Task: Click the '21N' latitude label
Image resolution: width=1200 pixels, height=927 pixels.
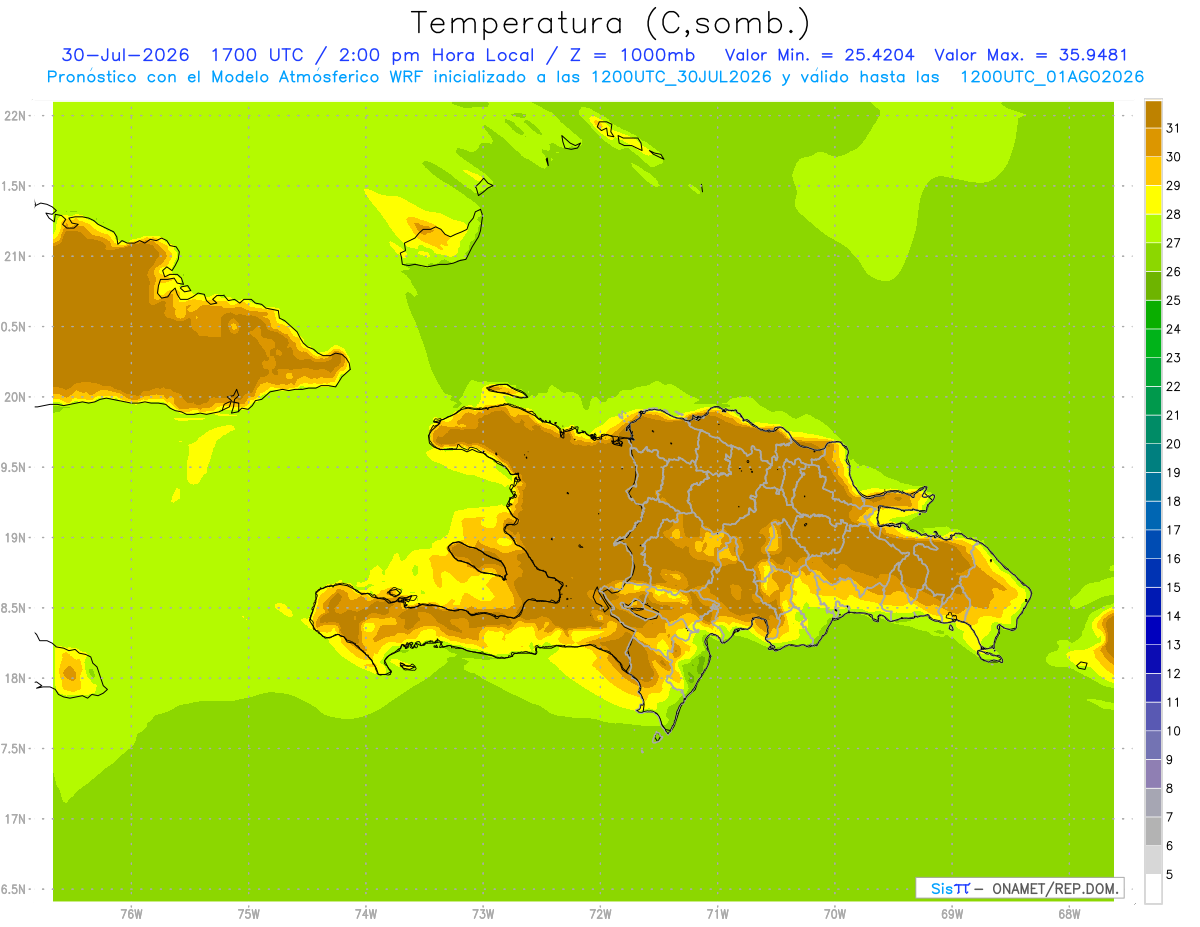Action: pos(15,256)
